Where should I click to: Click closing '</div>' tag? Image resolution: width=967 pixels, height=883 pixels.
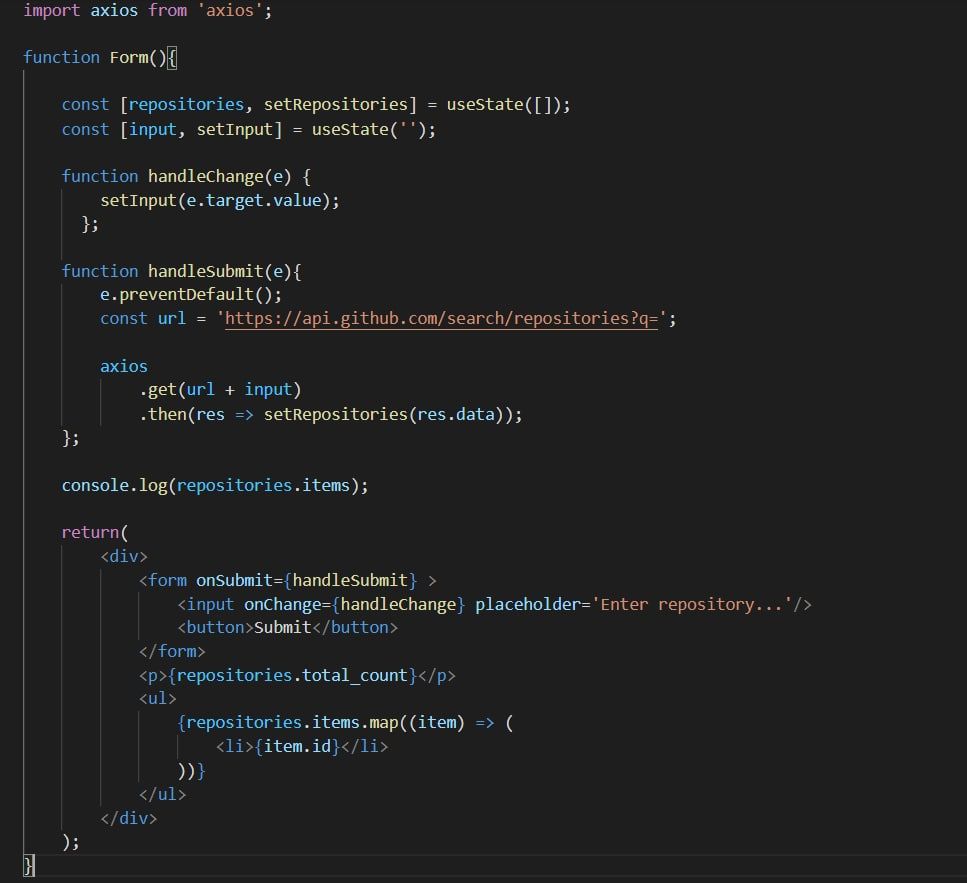(x=129, y=818)
